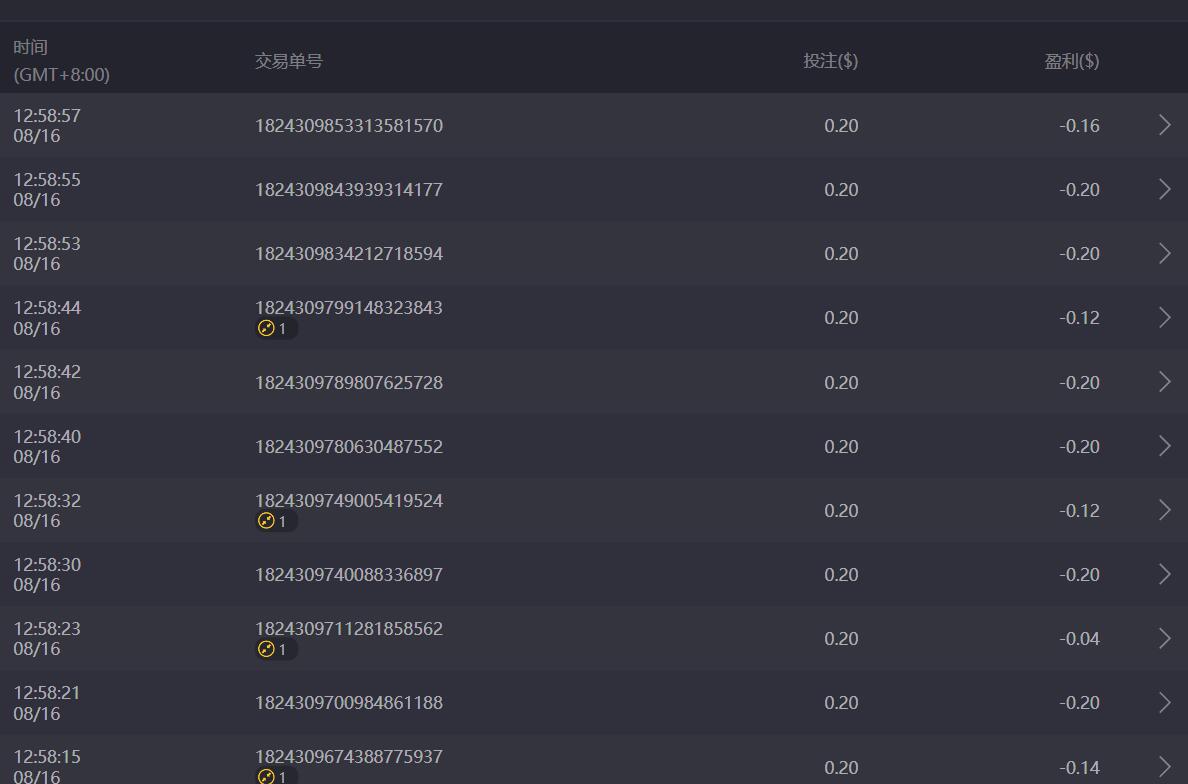The image size is (1188, 784).
Task: Expand chevron on the 12:58:42 record
Action: 1164,382
